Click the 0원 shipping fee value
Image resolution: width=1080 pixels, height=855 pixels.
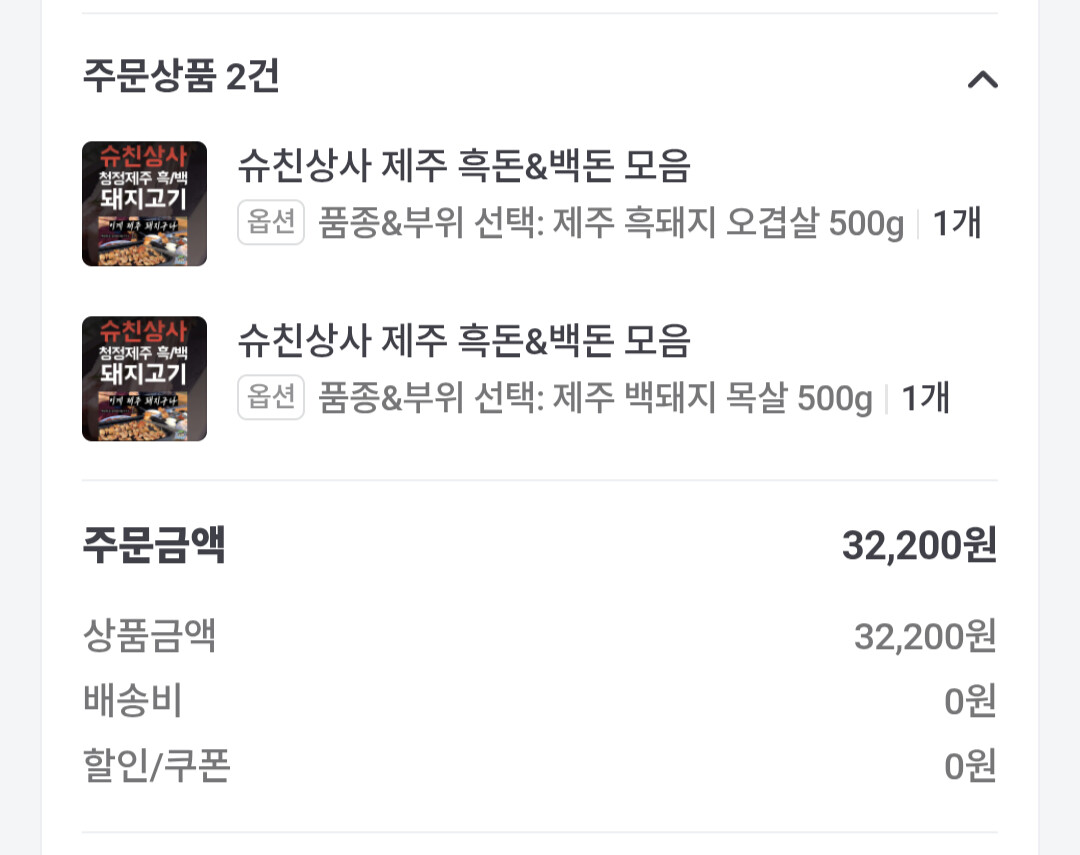click(x=970, y=701)
